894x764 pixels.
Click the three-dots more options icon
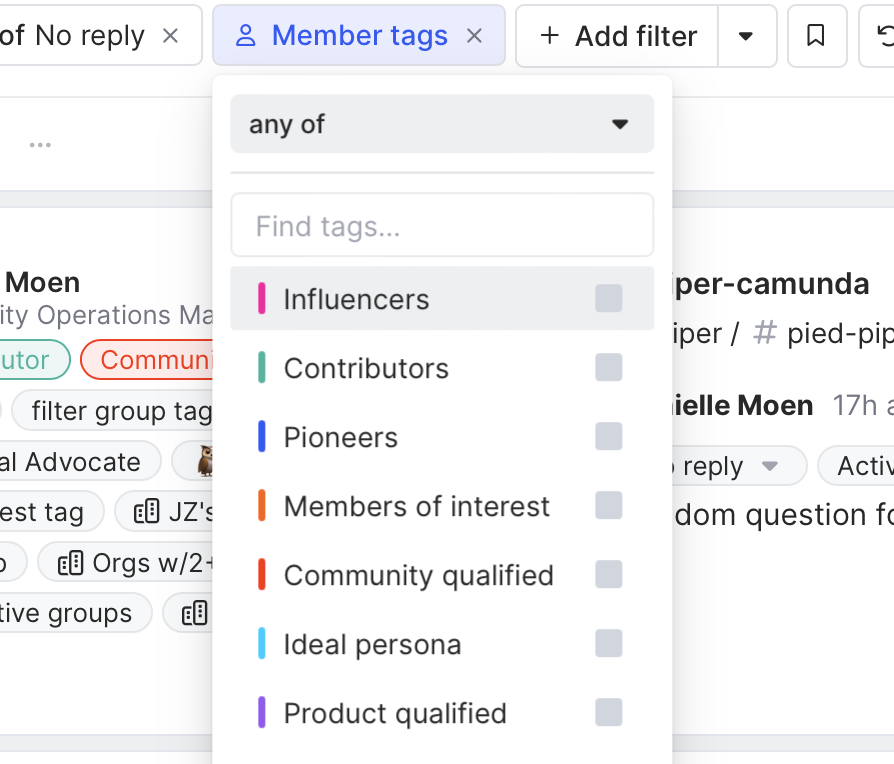[40, 145]
